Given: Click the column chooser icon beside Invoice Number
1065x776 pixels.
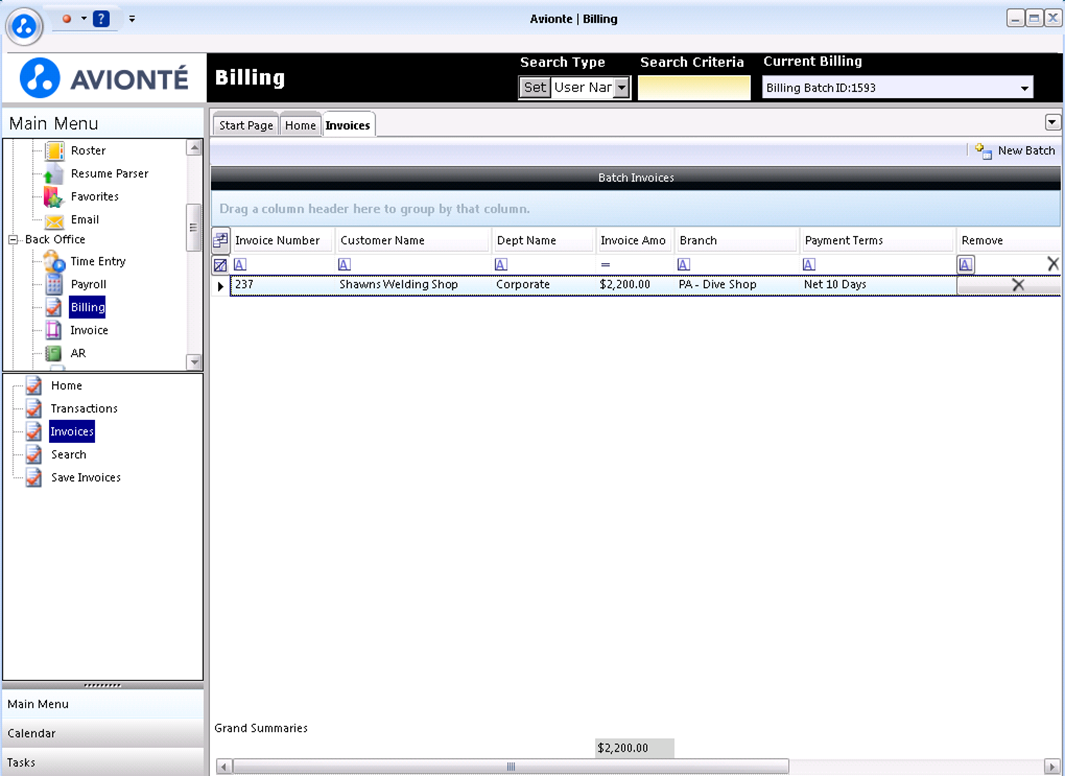Looking at the screenshot, I should coord(221,240).
